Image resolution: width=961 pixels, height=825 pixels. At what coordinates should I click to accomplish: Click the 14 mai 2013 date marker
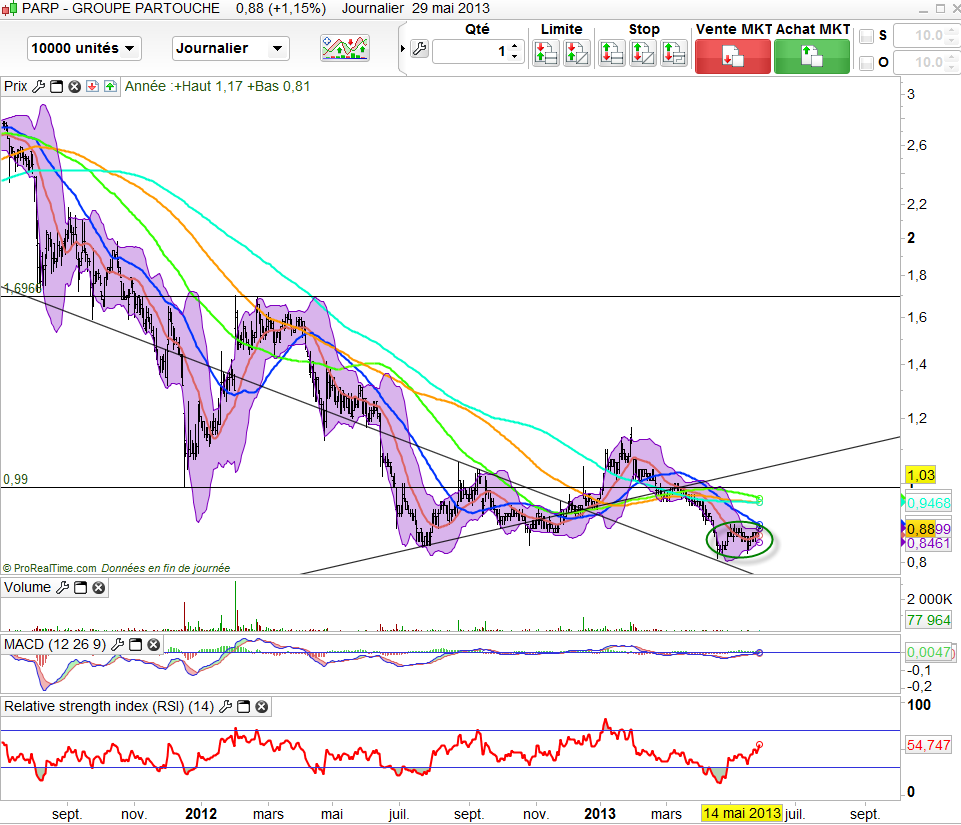(741, 812)
